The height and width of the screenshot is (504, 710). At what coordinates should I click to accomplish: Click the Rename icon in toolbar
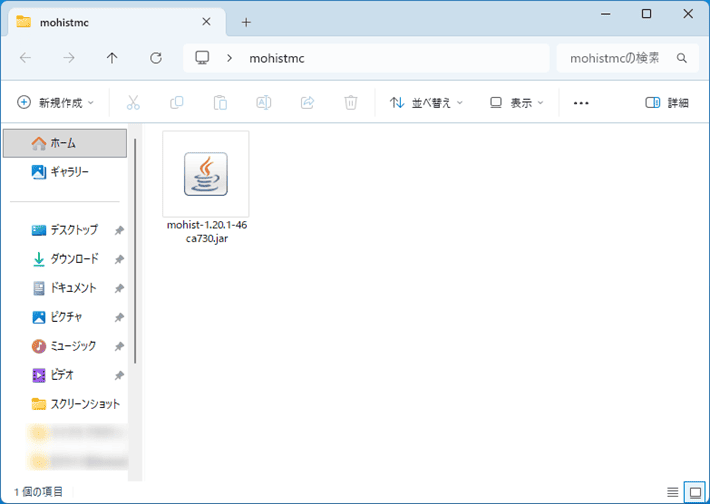click(264, 103)
